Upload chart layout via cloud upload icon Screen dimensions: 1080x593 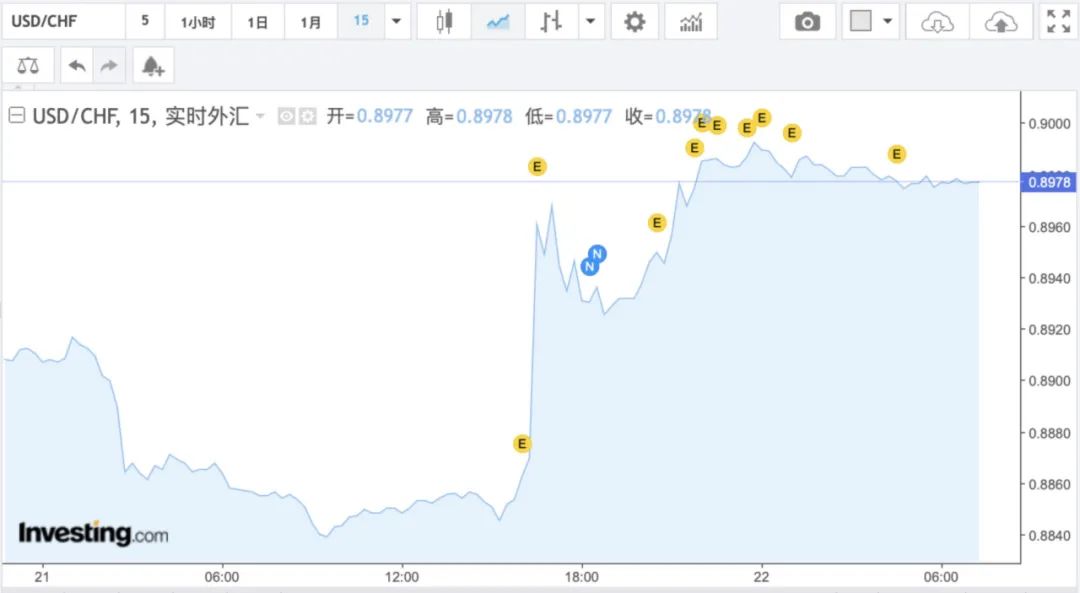coord(998,20)
